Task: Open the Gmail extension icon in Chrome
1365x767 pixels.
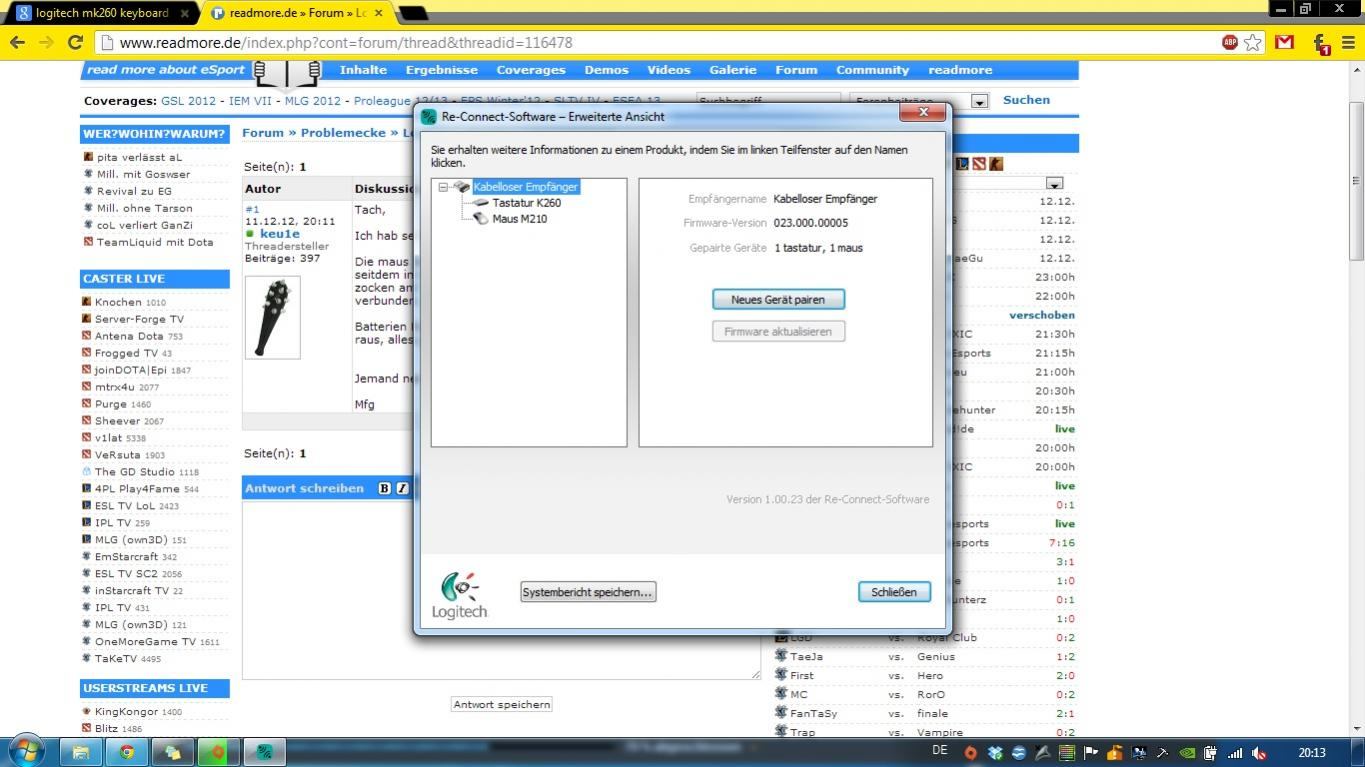Action: [x=1285, y=42]
